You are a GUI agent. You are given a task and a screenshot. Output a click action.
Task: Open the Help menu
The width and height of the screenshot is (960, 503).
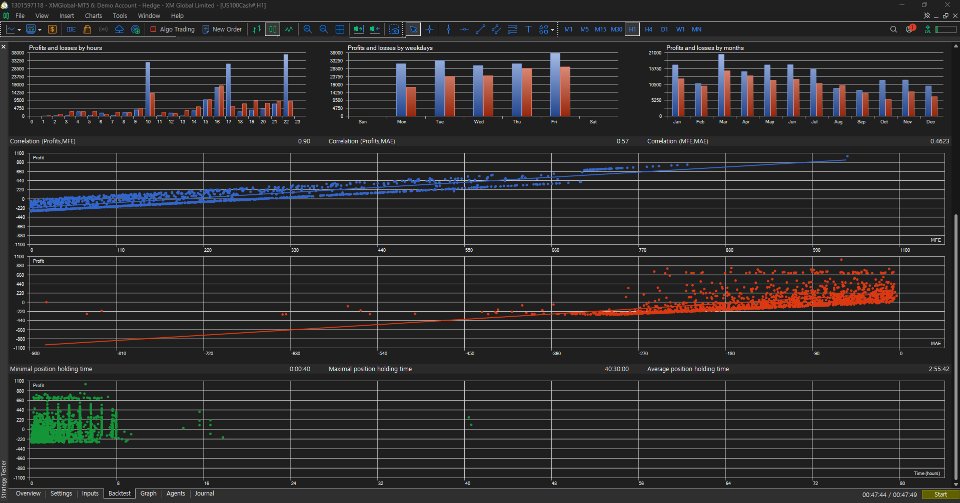[177, 15]
